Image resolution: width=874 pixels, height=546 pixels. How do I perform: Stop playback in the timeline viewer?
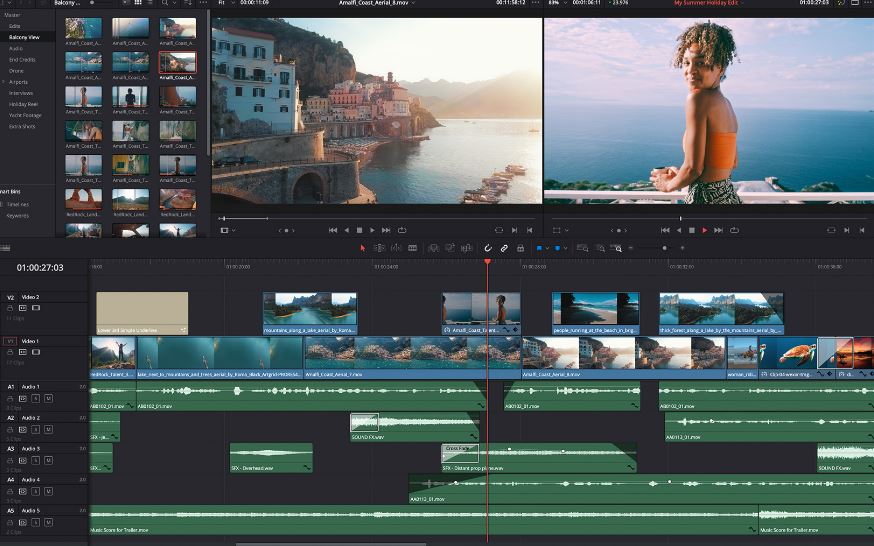692,230
